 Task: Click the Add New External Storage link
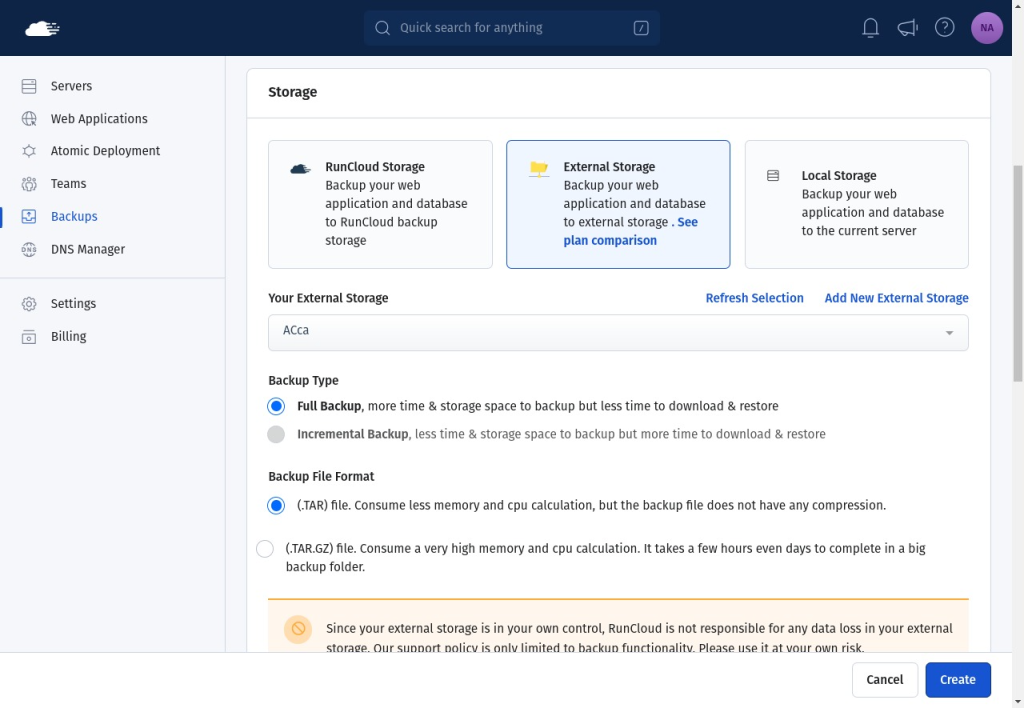(x=896, y=298)
